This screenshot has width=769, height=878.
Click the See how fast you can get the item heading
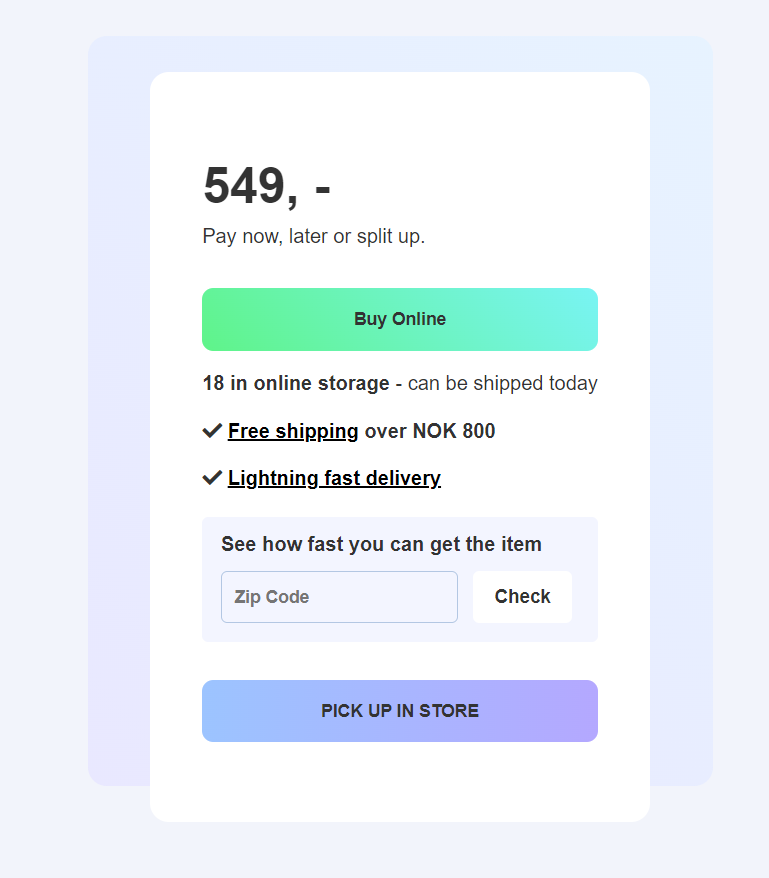382,544
